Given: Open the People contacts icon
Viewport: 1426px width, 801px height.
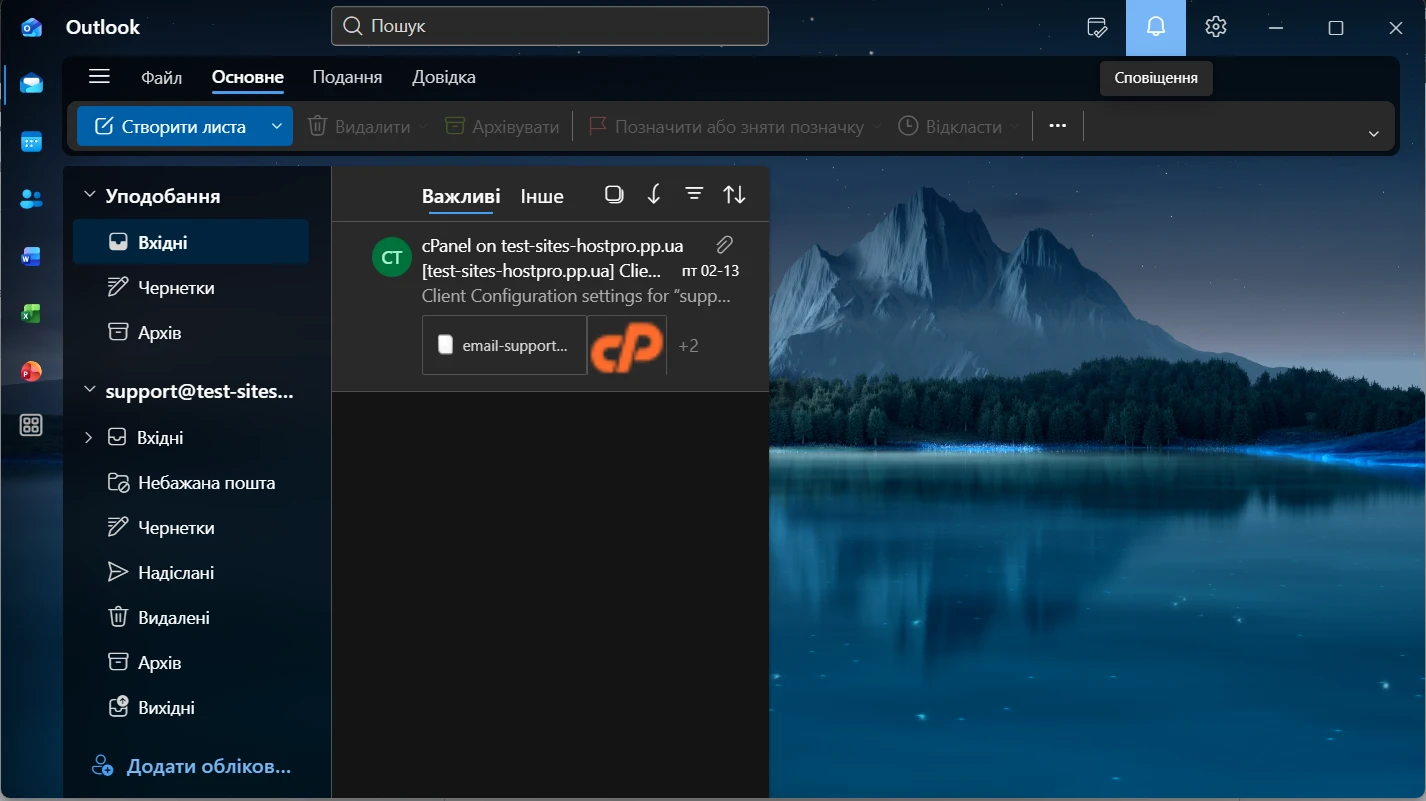Looking at the screenshot, I should (x=31, y=199).
